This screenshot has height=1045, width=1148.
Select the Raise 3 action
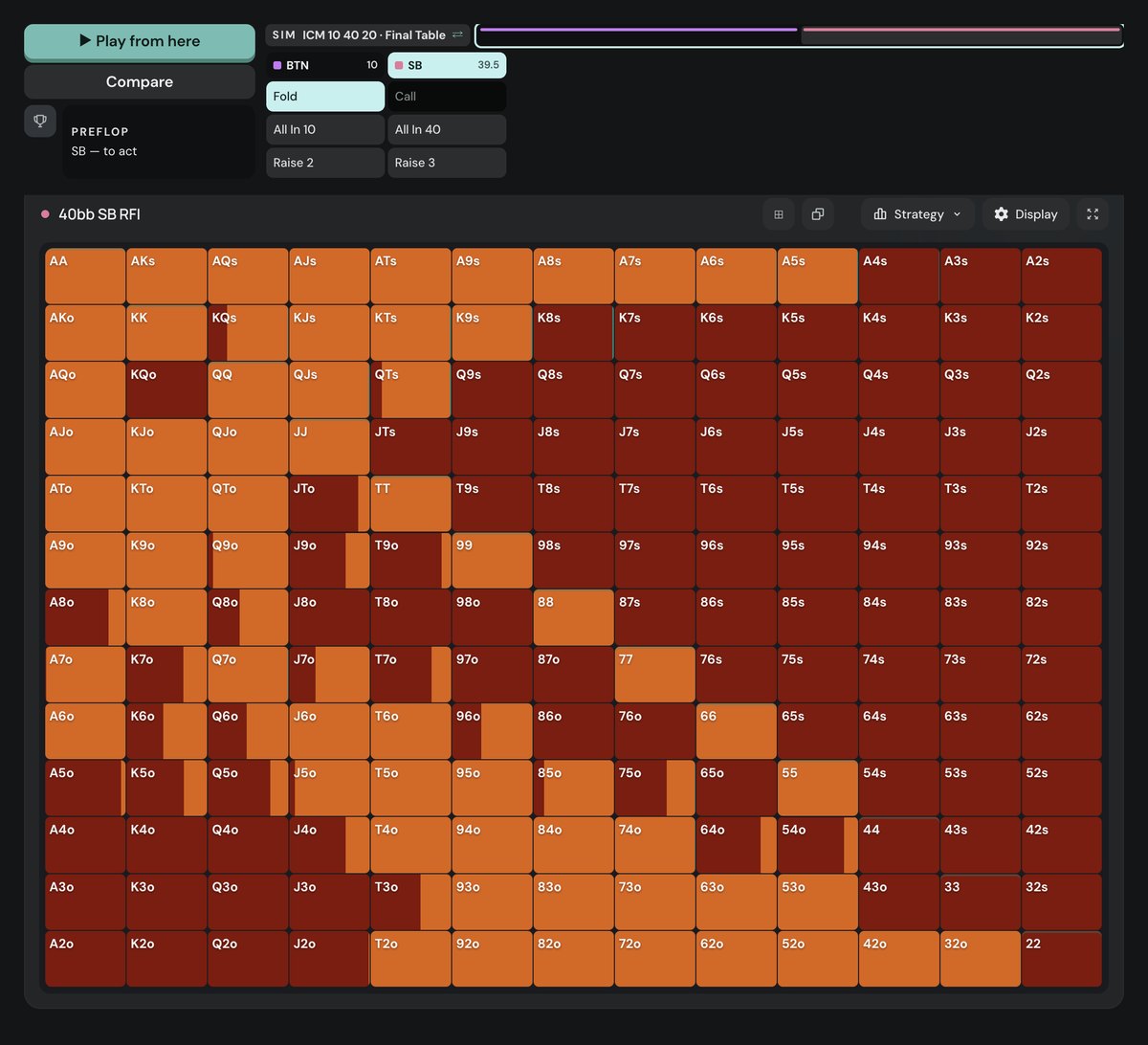447,163
